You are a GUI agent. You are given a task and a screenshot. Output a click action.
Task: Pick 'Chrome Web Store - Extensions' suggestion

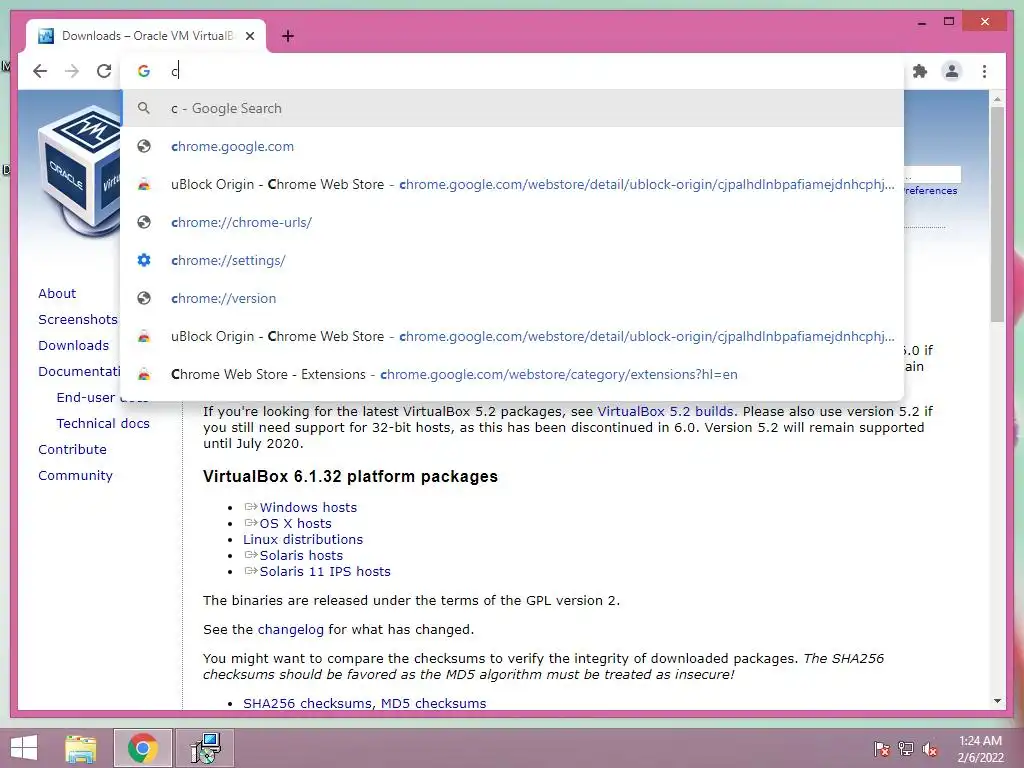click(x=513, y=374)
